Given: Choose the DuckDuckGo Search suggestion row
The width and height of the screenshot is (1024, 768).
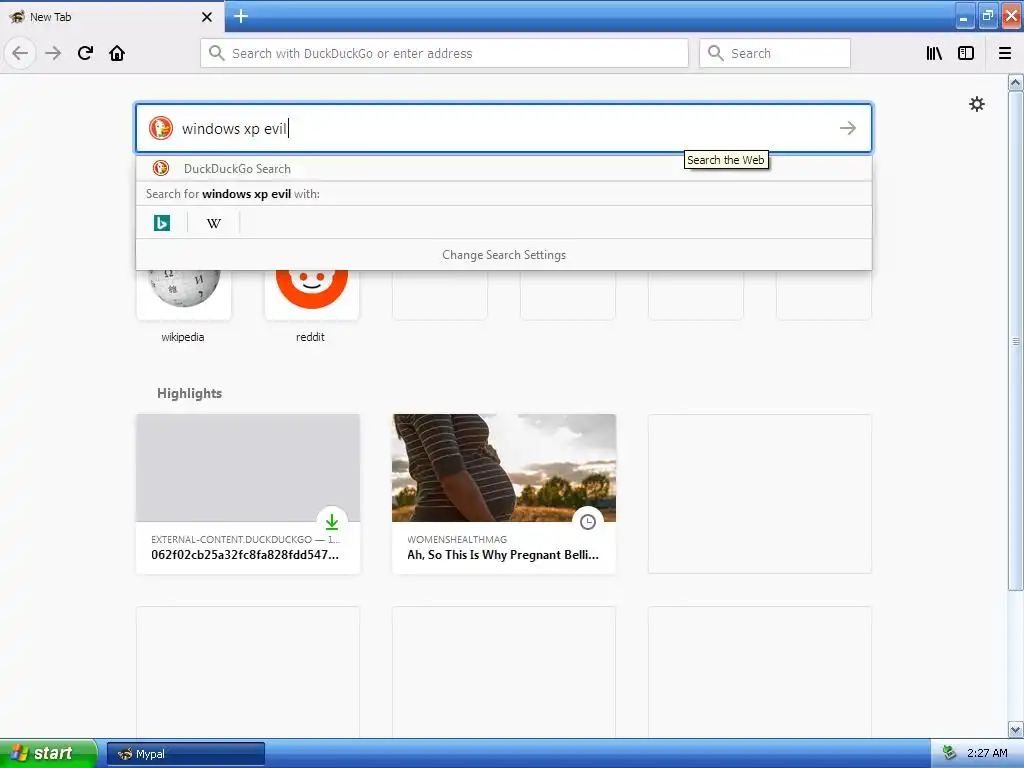Looking at the screenshot, I should (x=504, y=168).
